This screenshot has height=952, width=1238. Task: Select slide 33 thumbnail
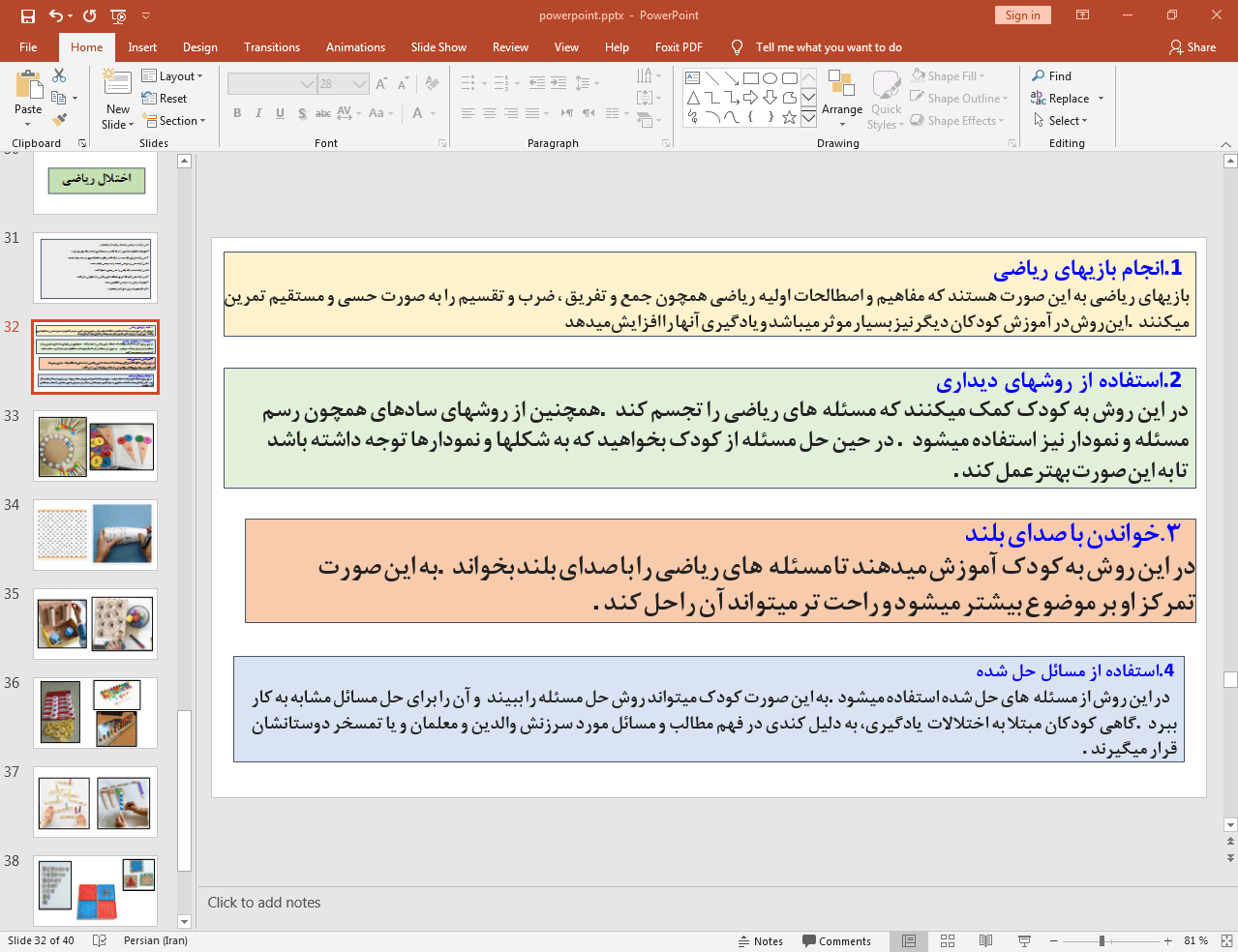[x=95, y=446]
